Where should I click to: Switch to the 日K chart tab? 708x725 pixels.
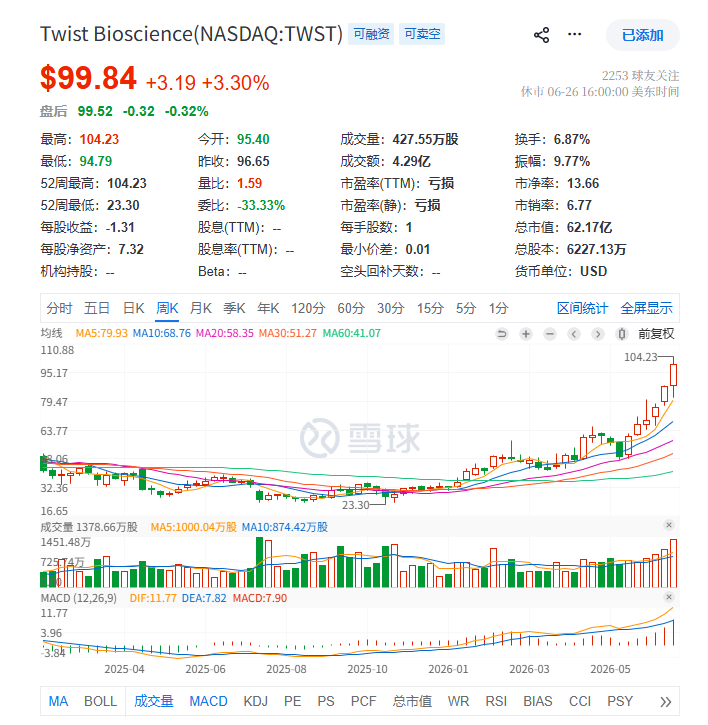(134, 308)
